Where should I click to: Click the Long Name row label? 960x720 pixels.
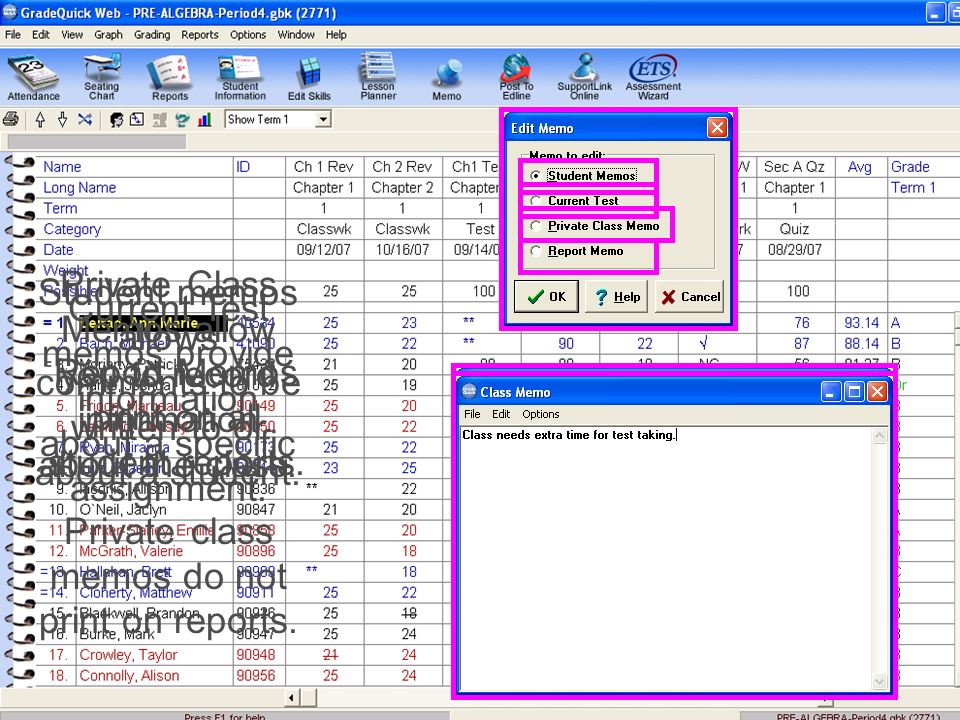(x=79, y=187)
